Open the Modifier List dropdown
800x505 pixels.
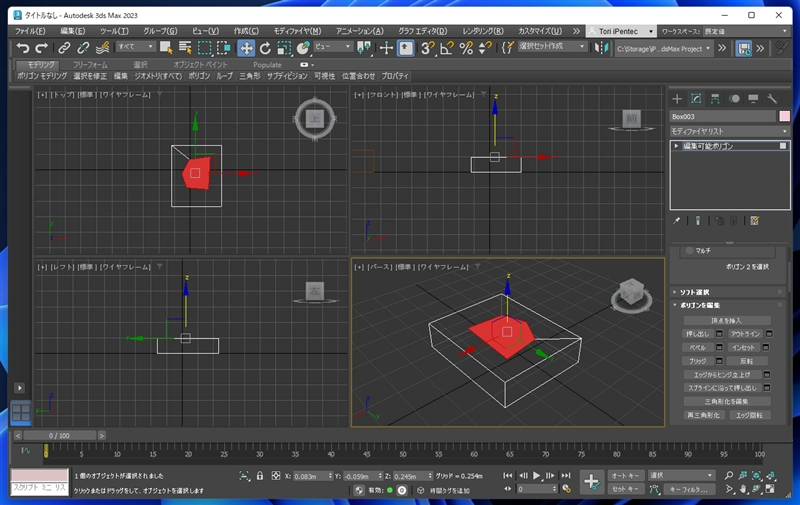tap(730, 131)
